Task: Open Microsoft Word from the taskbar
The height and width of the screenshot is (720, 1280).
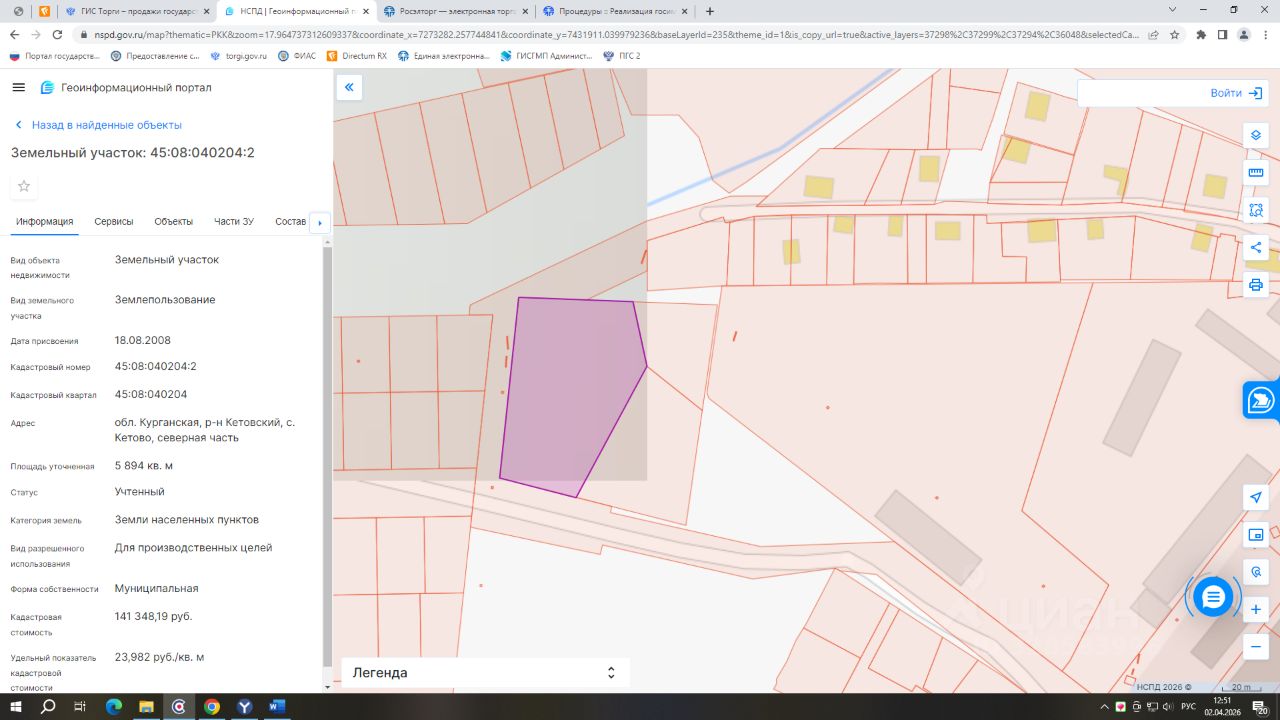Action: coord(277,707)
